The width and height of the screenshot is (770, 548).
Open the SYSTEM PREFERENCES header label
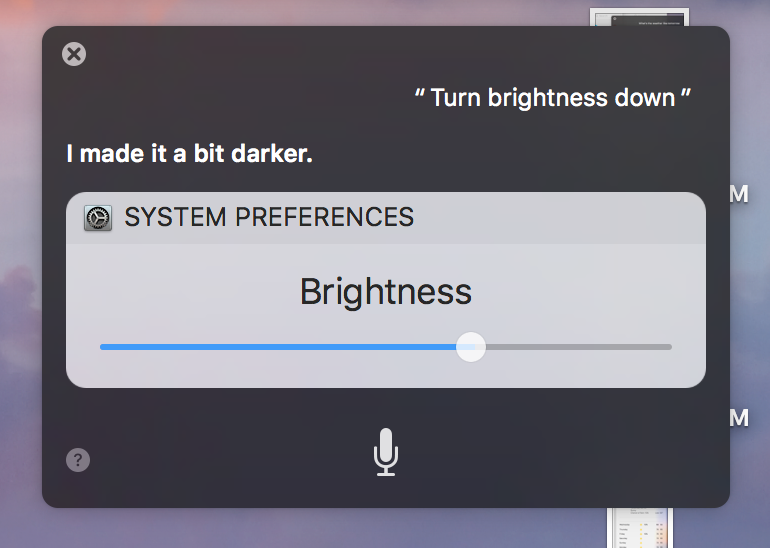(x=269, y=217)
